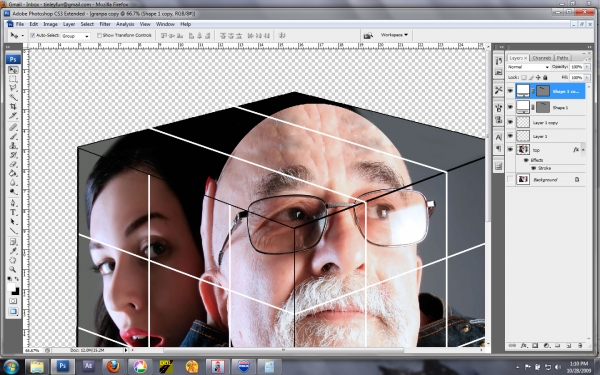Select the History Brush tool
This screenshot has width=600, height=375.
coord(13,155)
